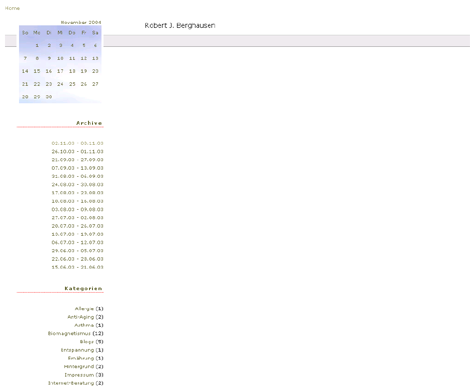Open archive 15.06.03 - 21.06.03

(77, 267)
